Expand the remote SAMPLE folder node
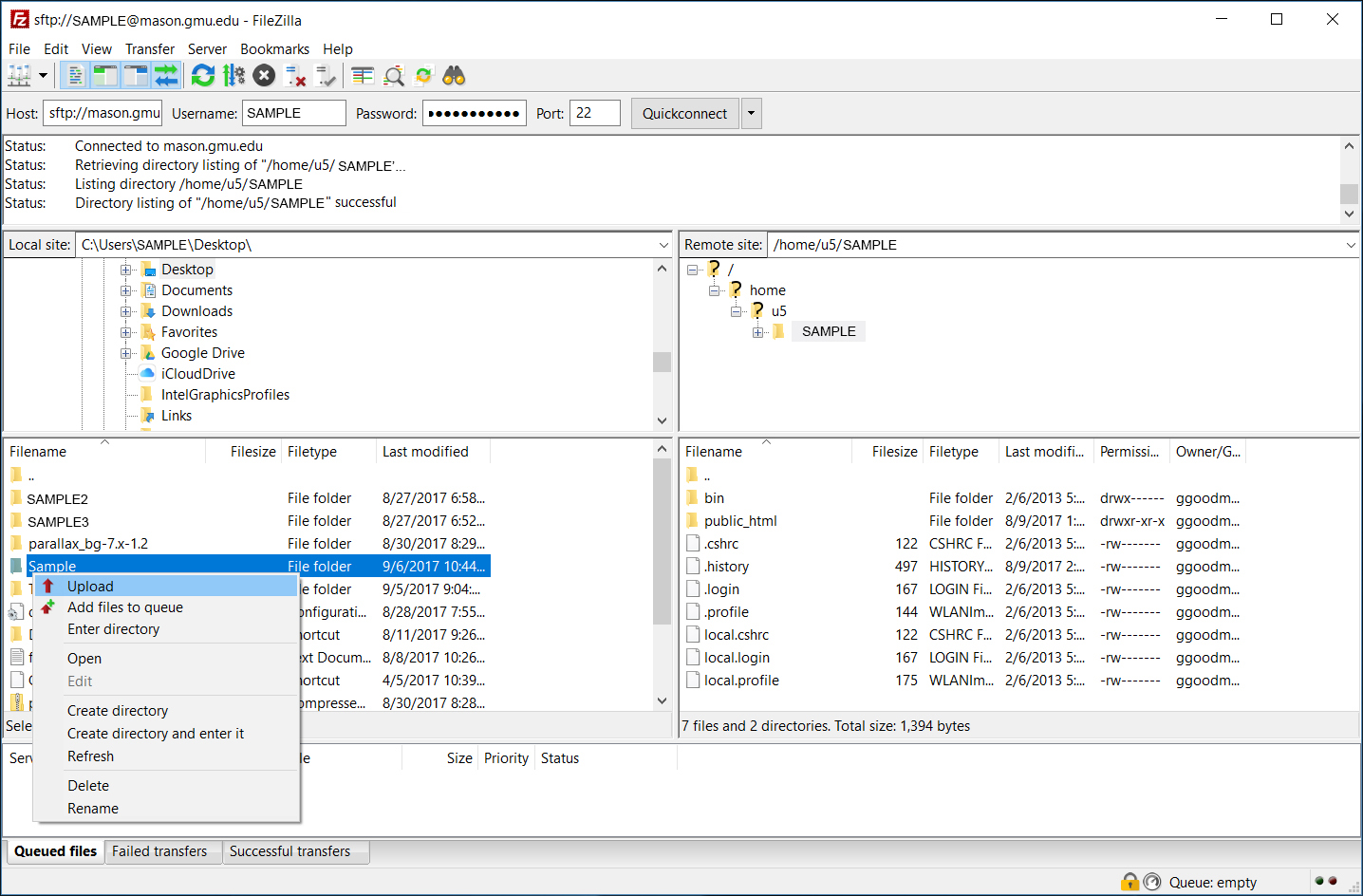1363x896 pixels. coord(758,332)
